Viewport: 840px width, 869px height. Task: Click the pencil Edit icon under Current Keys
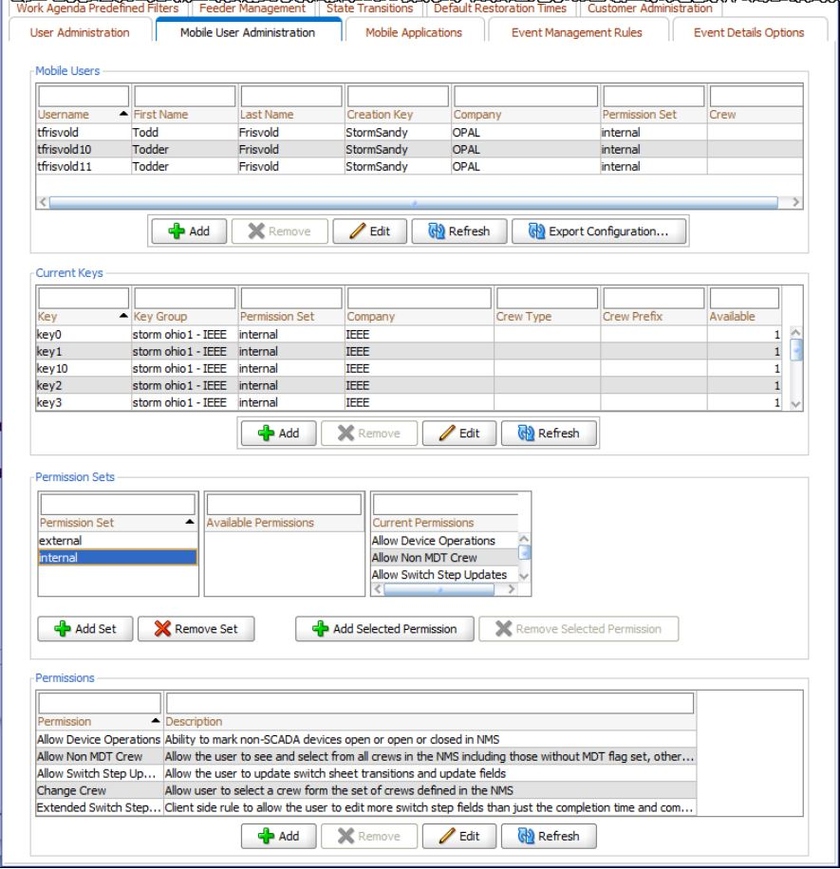point(446,433)
